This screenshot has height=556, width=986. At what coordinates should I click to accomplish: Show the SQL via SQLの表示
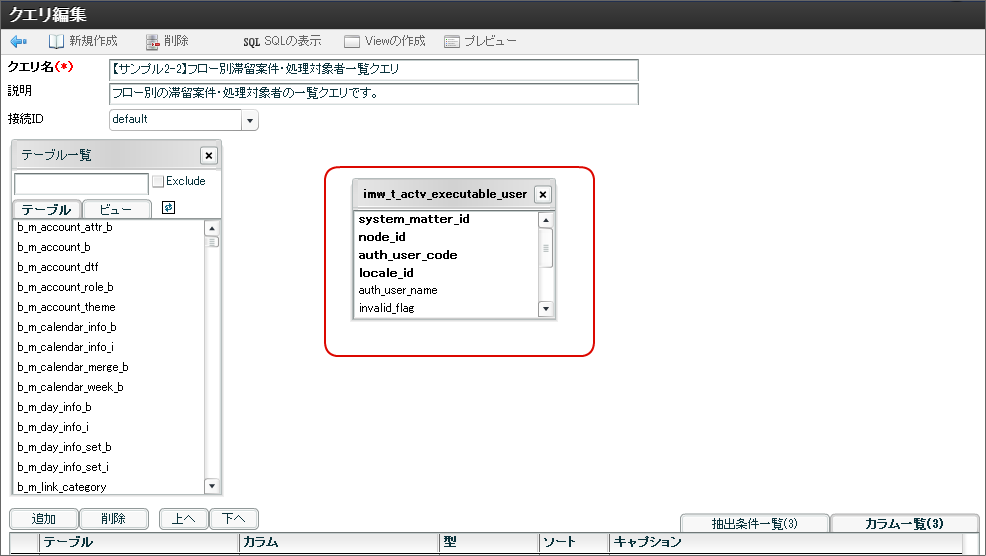282,42
